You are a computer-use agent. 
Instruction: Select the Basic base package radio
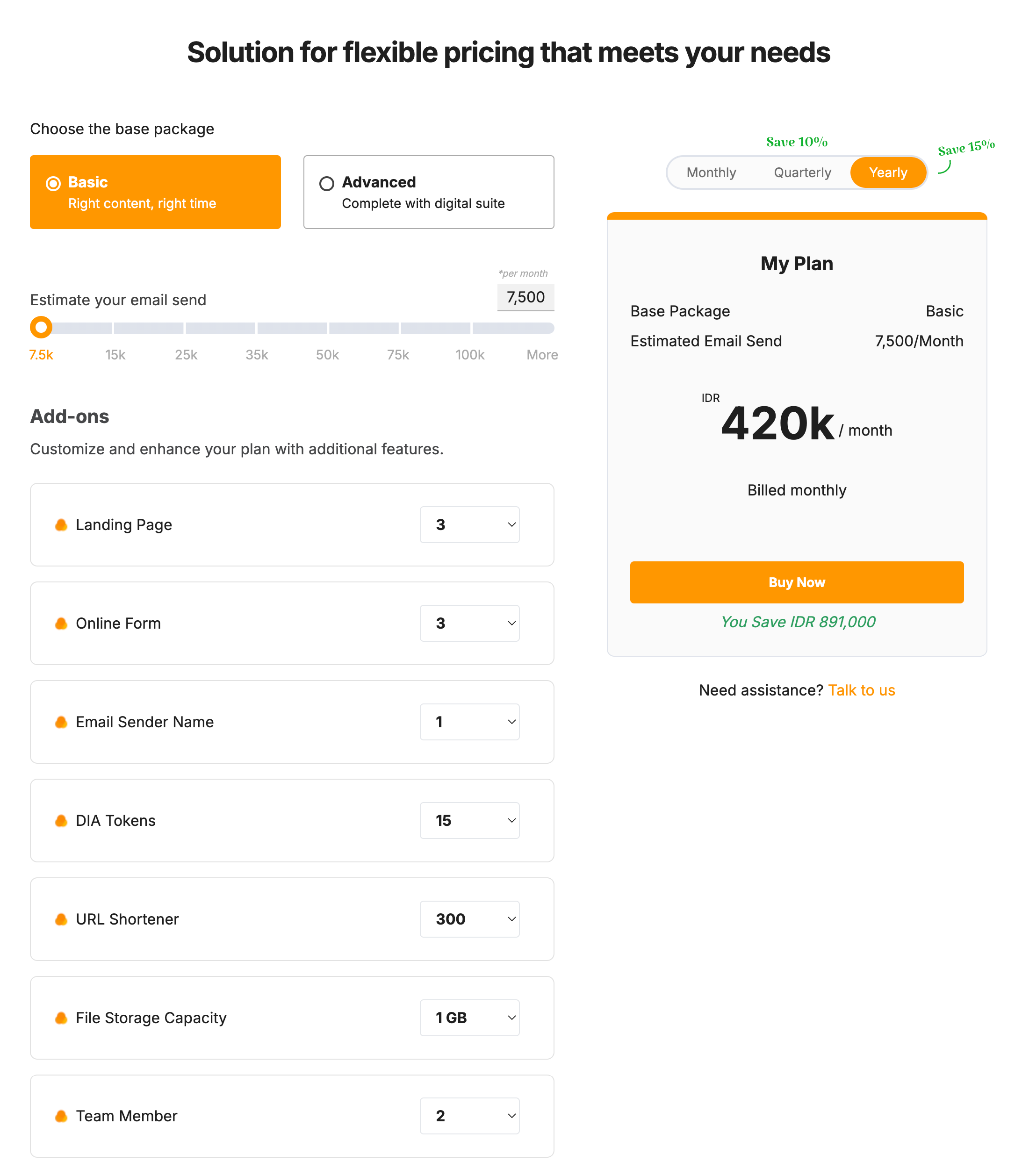coord(54,184)
